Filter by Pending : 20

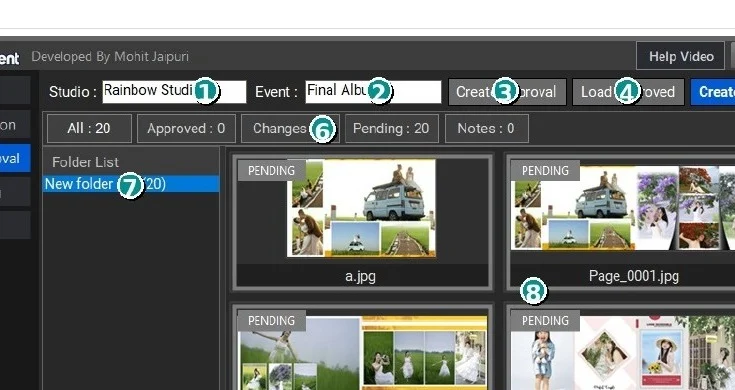[x=391, y=128]
